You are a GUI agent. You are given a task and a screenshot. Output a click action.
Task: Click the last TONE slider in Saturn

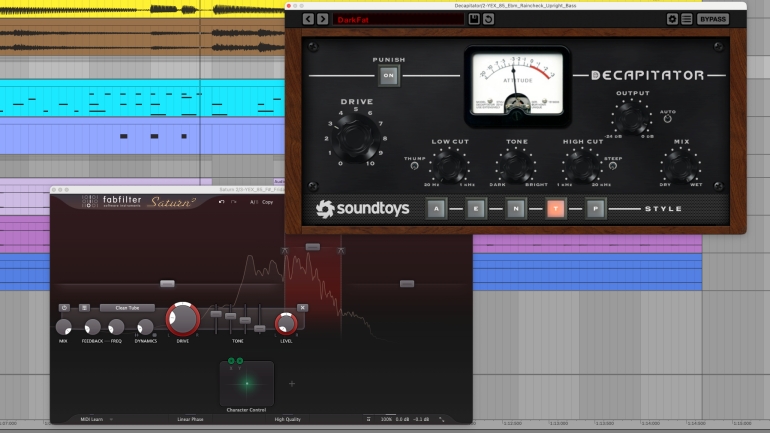pyautogui.click(x=260, y=328)
